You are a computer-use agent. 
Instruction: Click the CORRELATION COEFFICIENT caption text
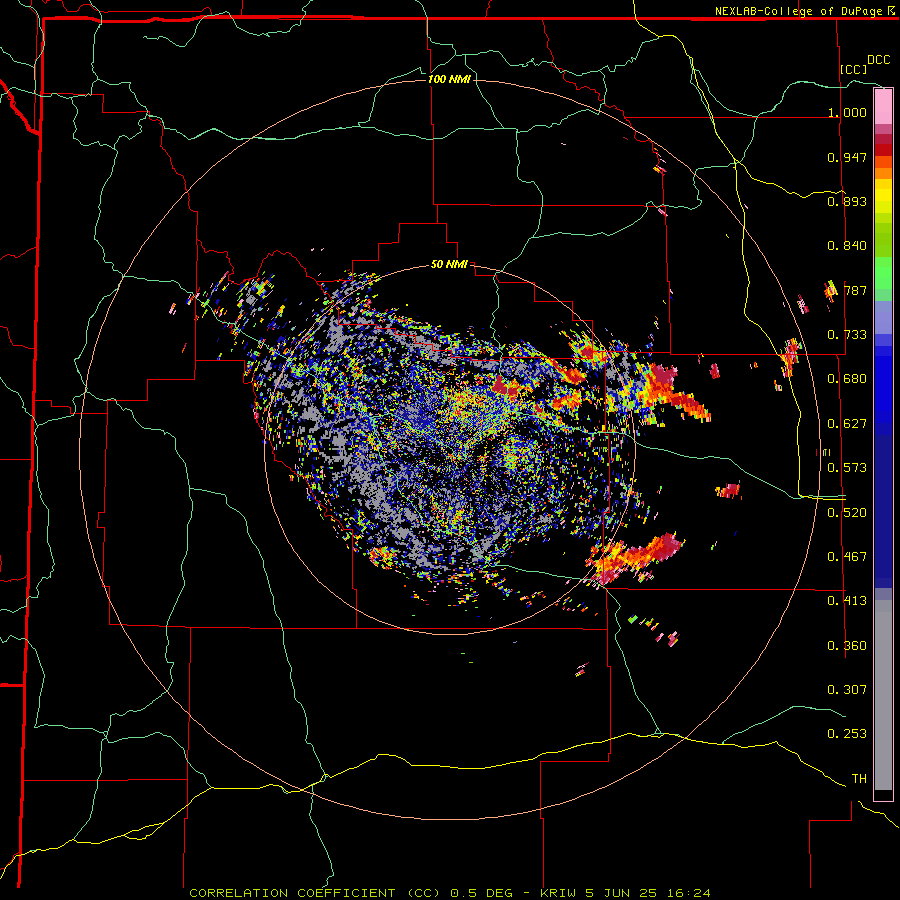tap(292, 893)
